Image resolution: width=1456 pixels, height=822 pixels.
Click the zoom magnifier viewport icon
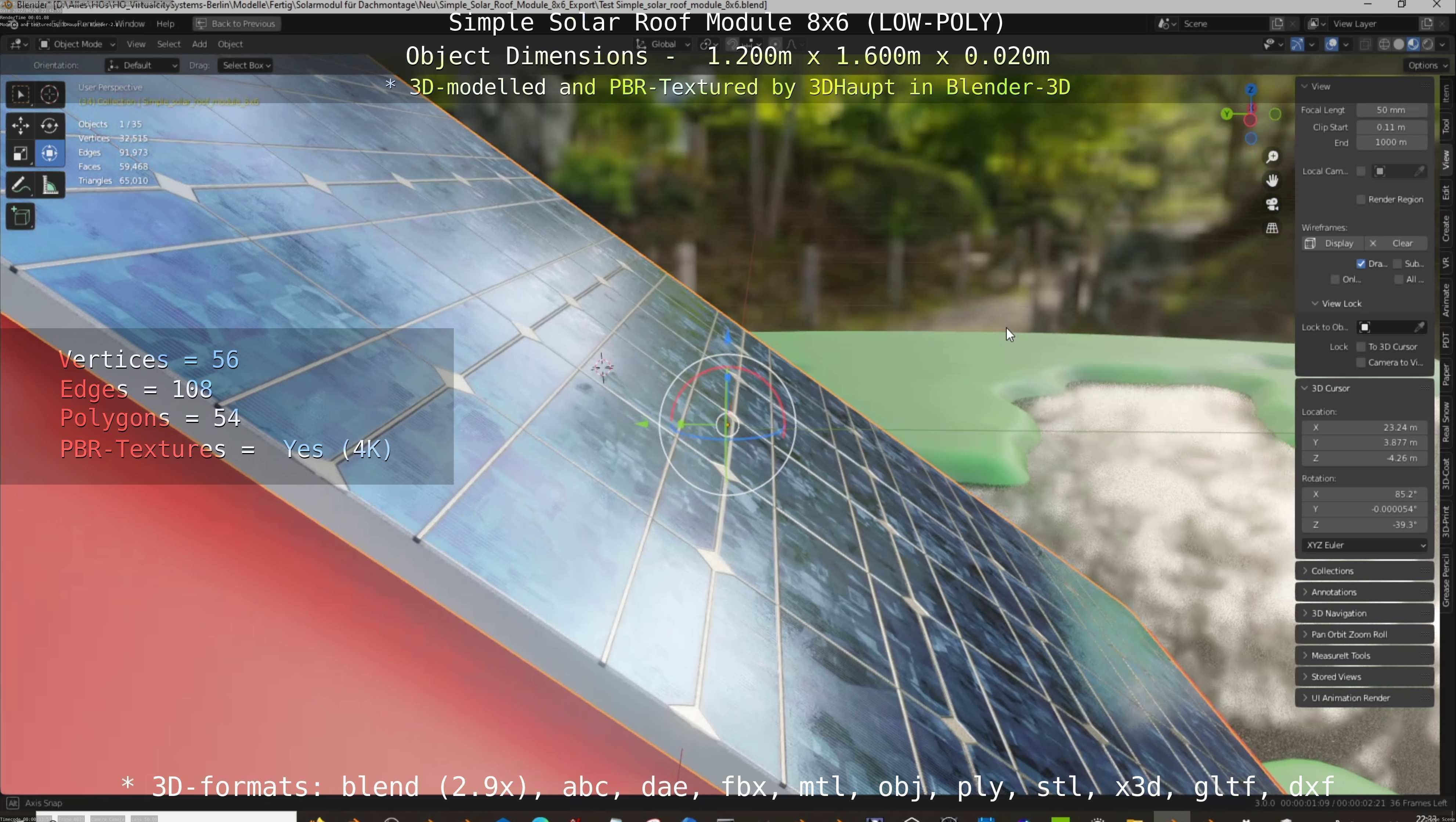tap(1272, 157)
